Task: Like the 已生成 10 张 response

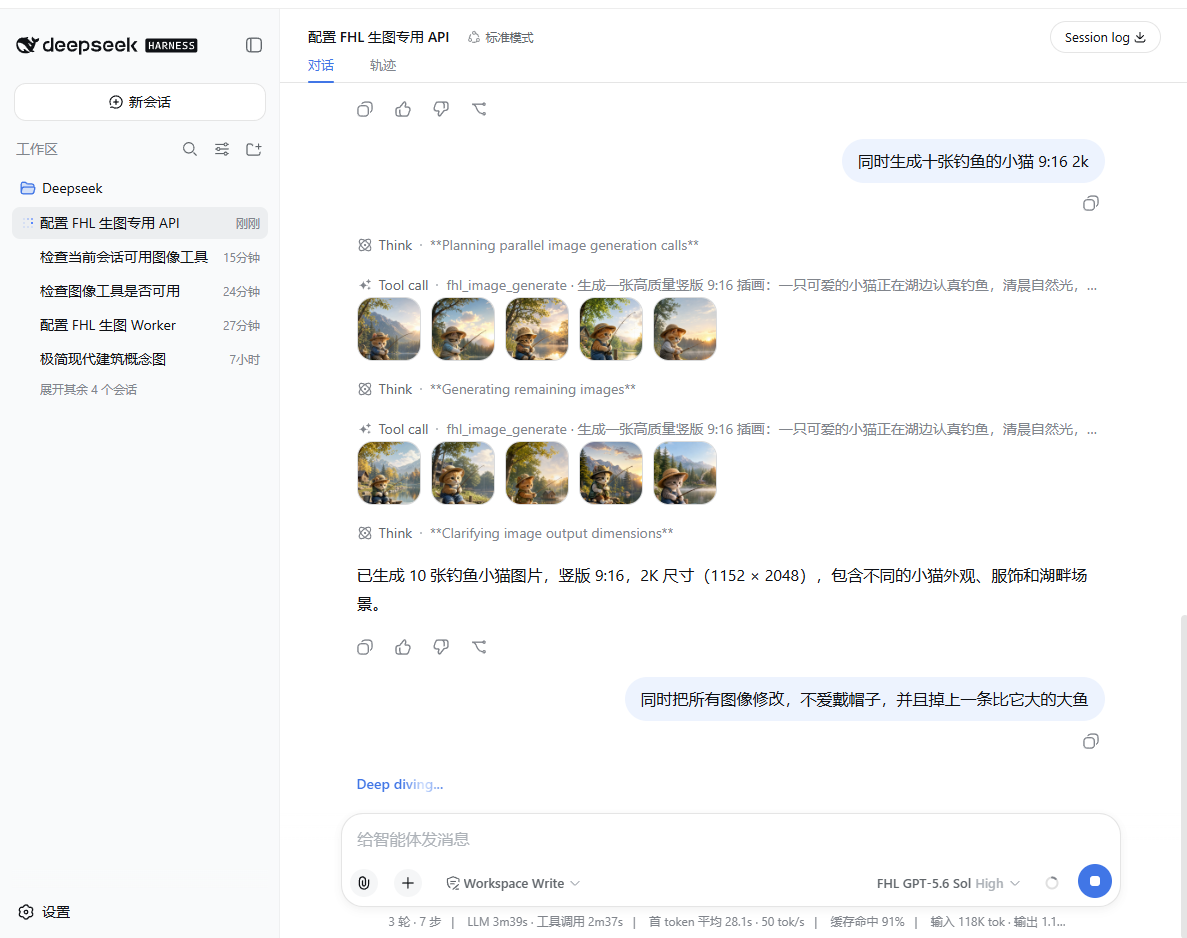Action: tap(403, 647)
